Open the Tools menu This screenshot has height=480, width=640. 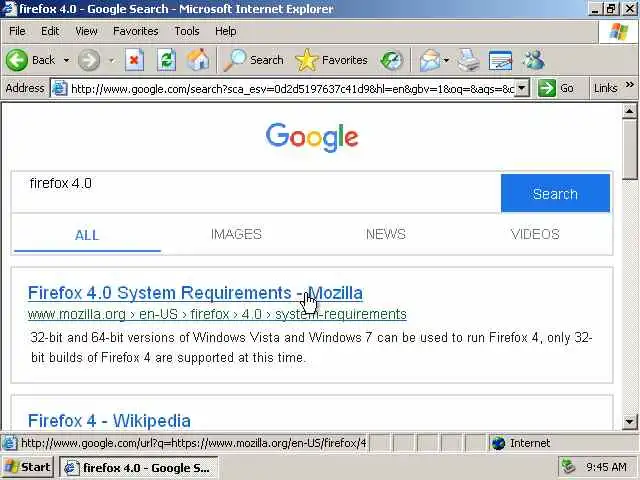(x=187, y=31)
